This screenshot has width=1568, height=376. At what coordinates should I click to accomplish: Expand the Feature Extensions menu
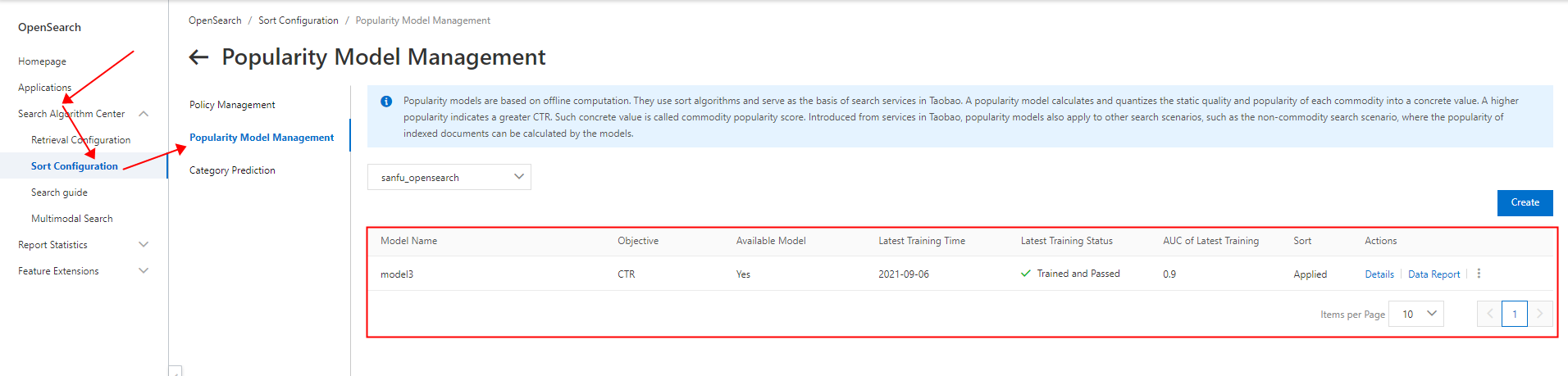tap(144, 271)
